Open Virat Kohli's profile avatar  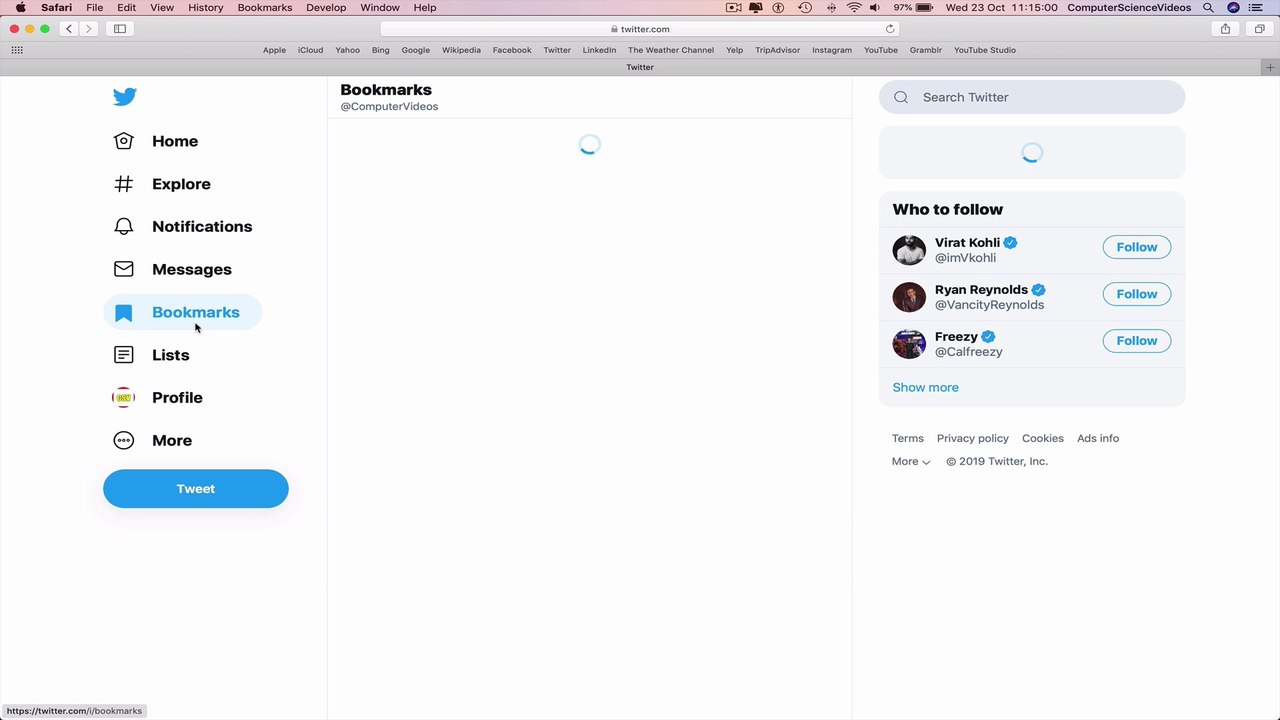point(909,250)
